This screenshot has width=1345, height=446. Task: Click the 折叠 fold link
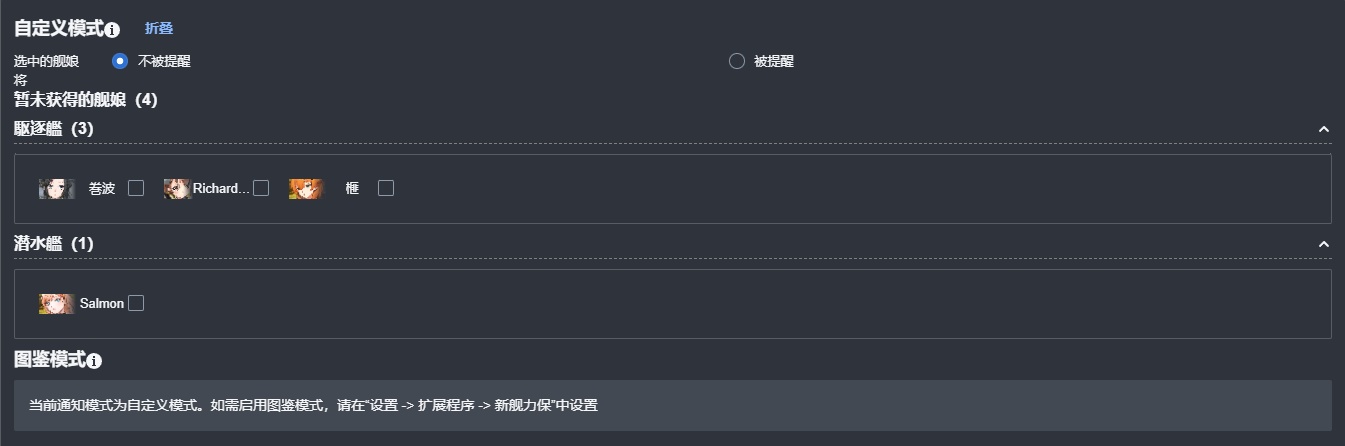point(159,28)
